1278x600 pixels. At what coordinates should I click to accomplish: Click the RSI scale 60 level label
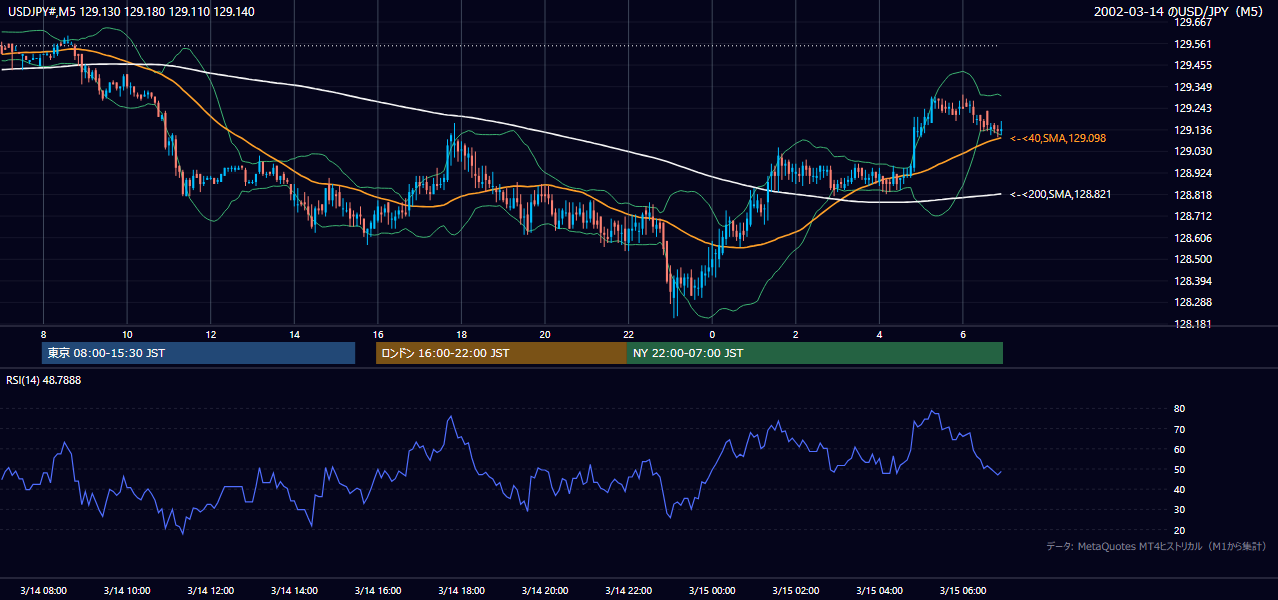coord(1180,449)
